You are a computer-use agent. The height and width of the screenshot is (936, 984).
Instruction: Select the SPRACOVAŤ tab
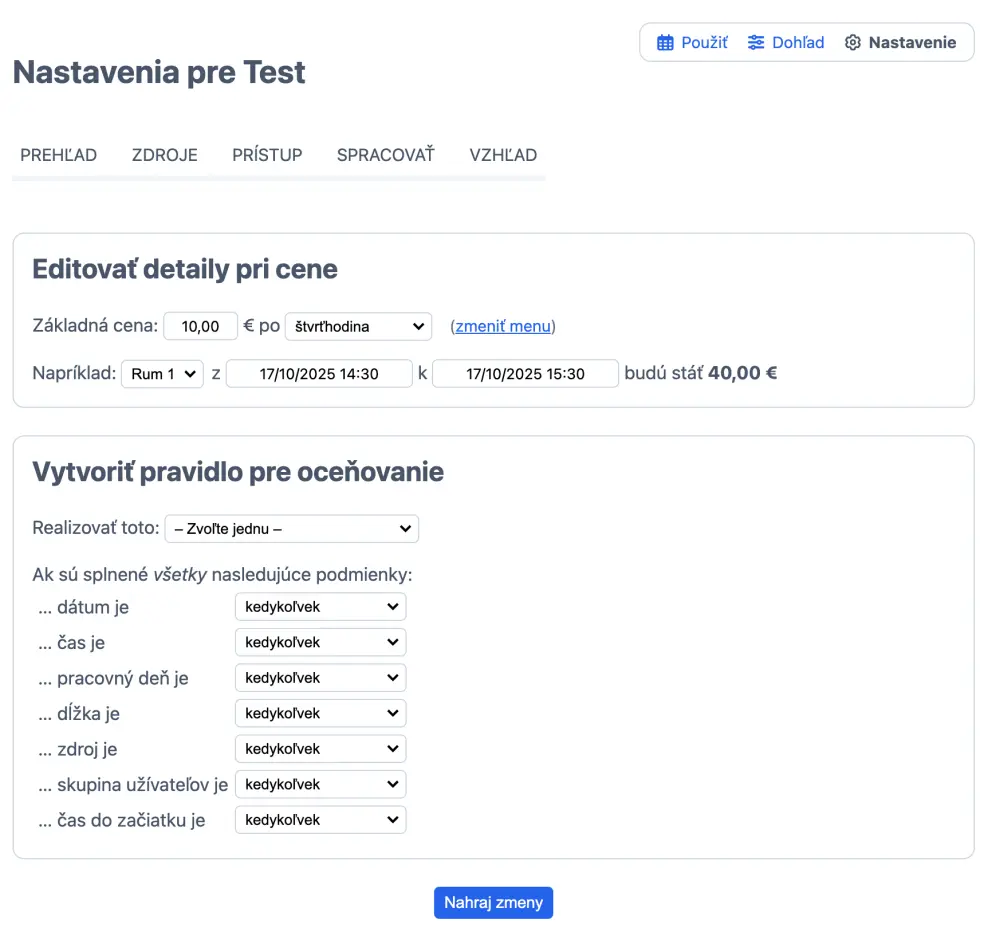coord(386,155)
